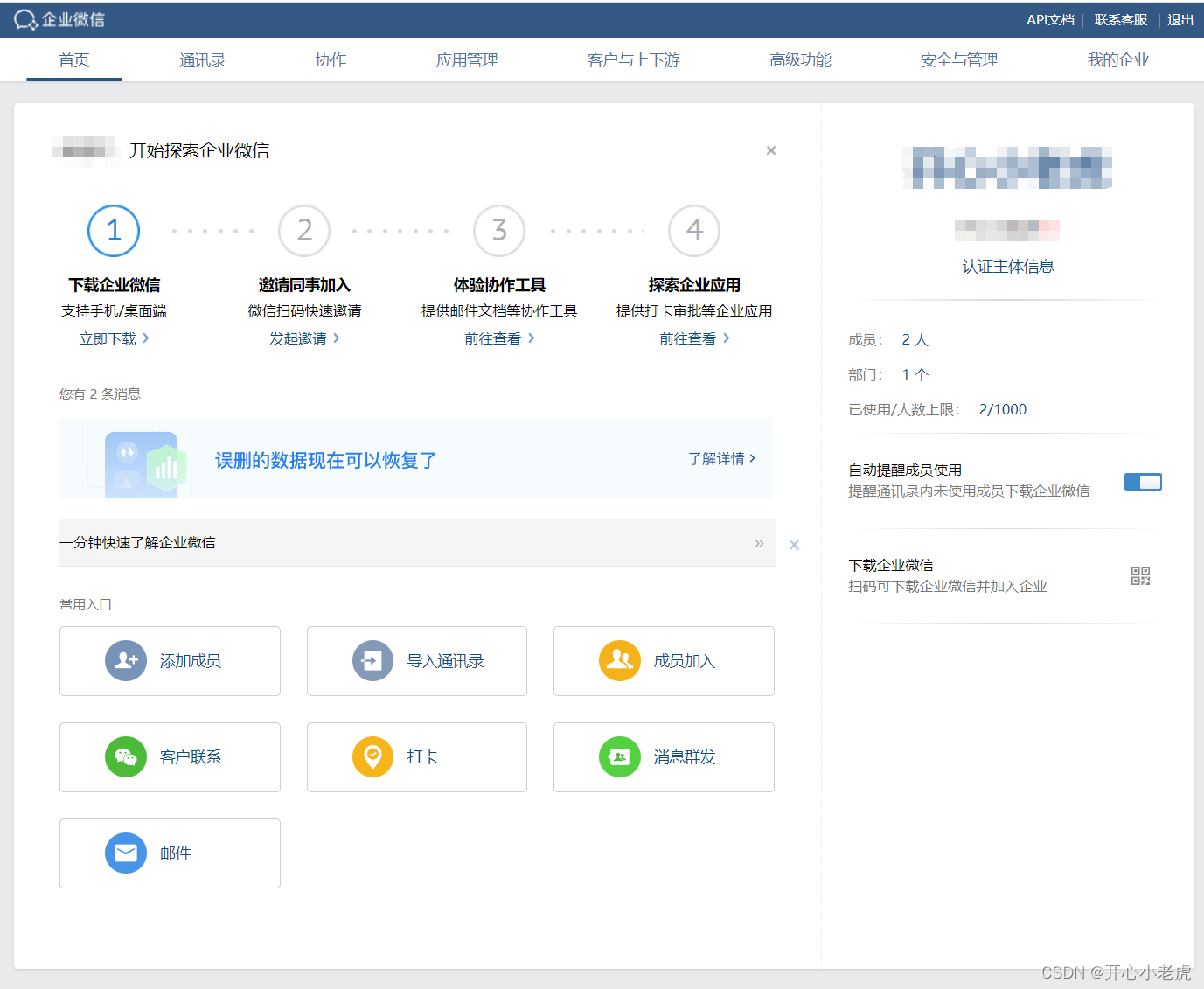This screenshot has height=989, width=1204.
Task: Click the 添加成员 button label
Action: [x=191, y=660]
